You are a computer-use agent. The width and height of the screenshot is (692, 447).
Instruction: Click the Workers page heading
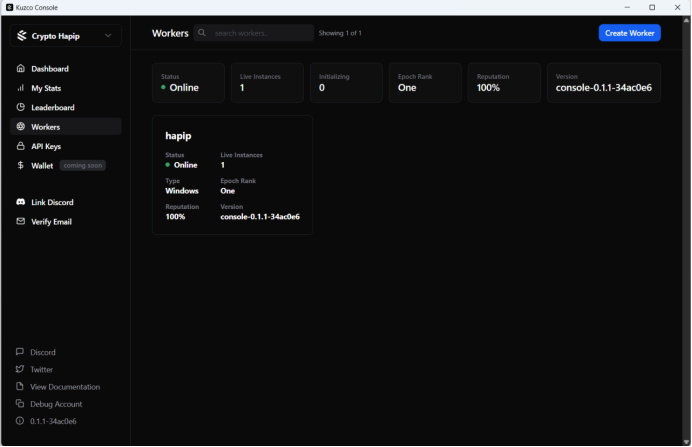pos(170,33)
